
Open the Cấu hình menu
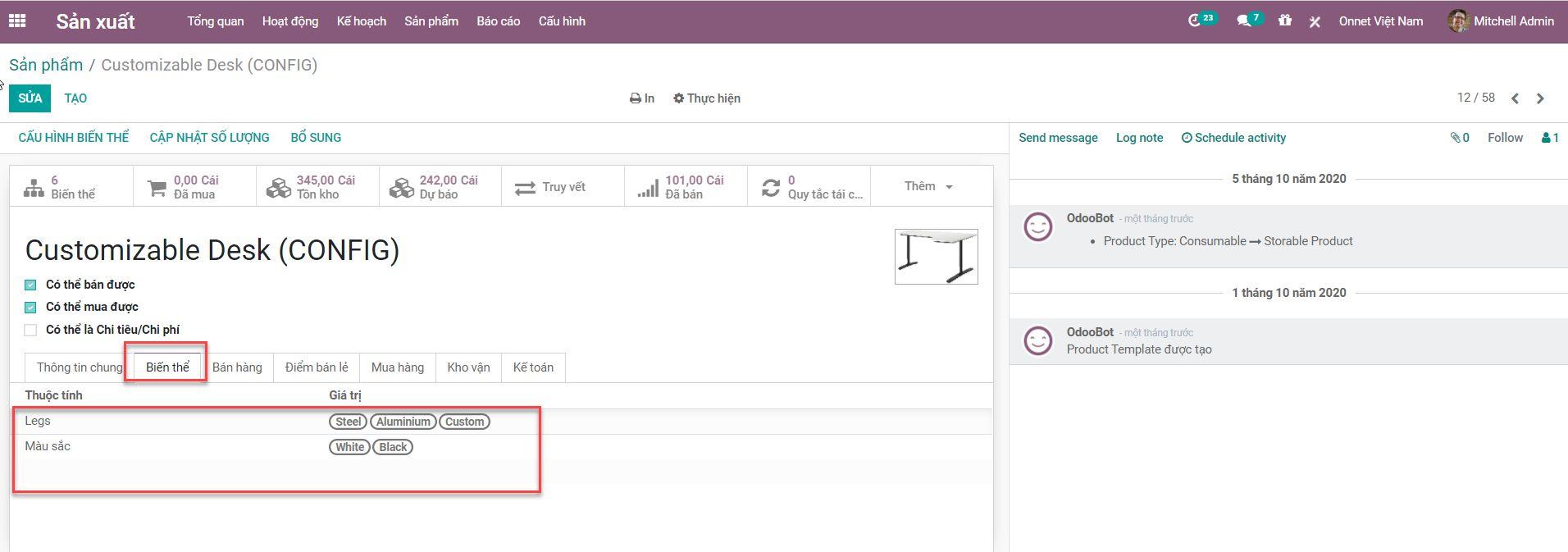562,21
